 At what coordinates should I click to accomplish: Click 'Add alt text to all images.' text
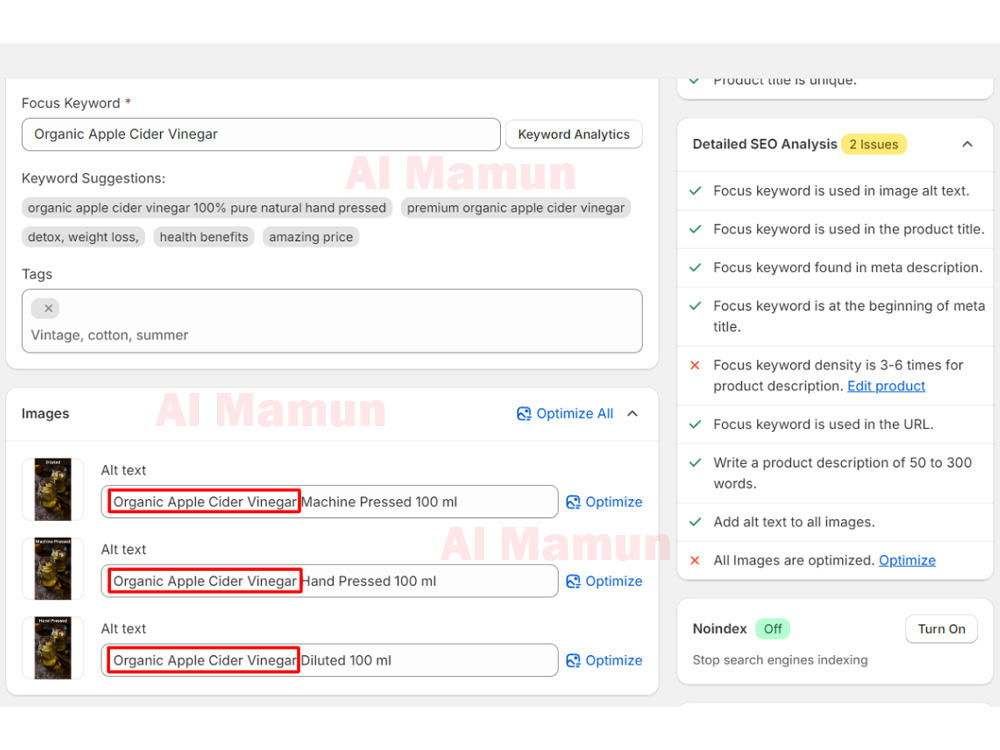tap(794, 522)
